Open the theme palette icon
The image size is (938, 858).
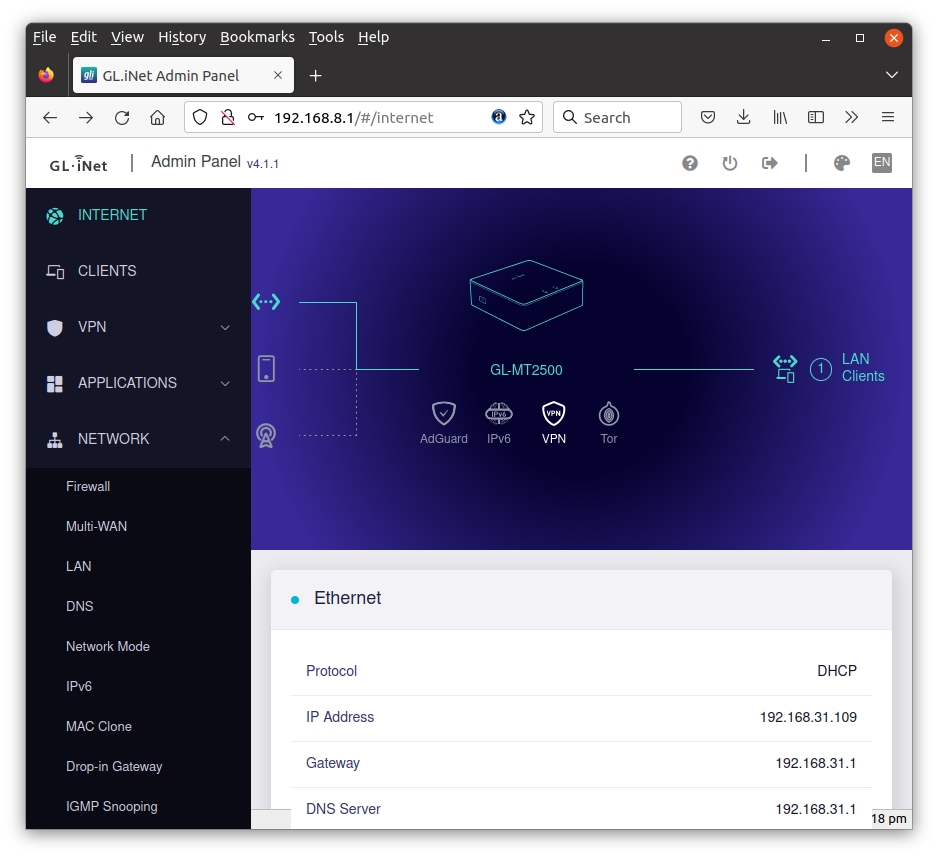[842, 163]
